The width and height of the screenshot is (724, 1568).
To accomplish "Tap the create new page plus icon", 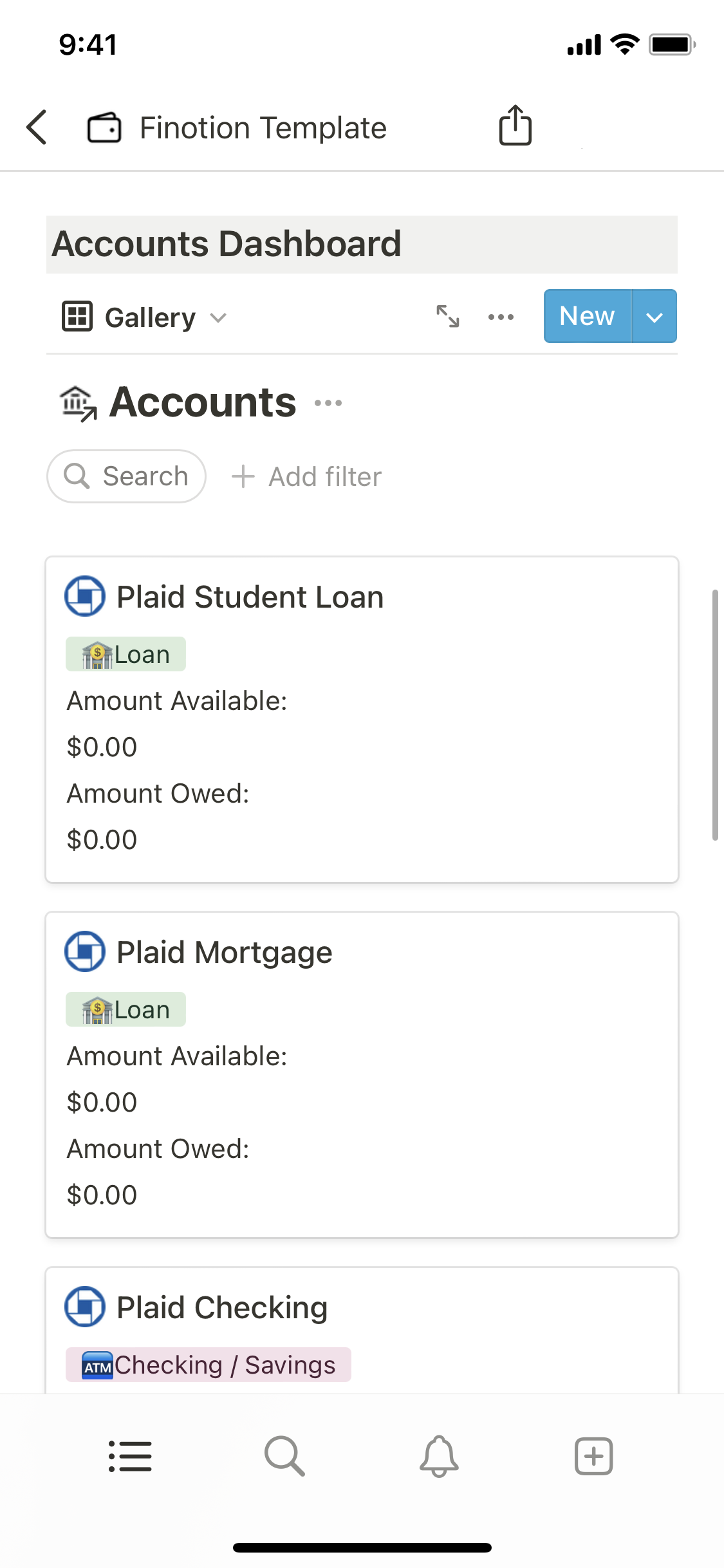I will (593, 1456).
